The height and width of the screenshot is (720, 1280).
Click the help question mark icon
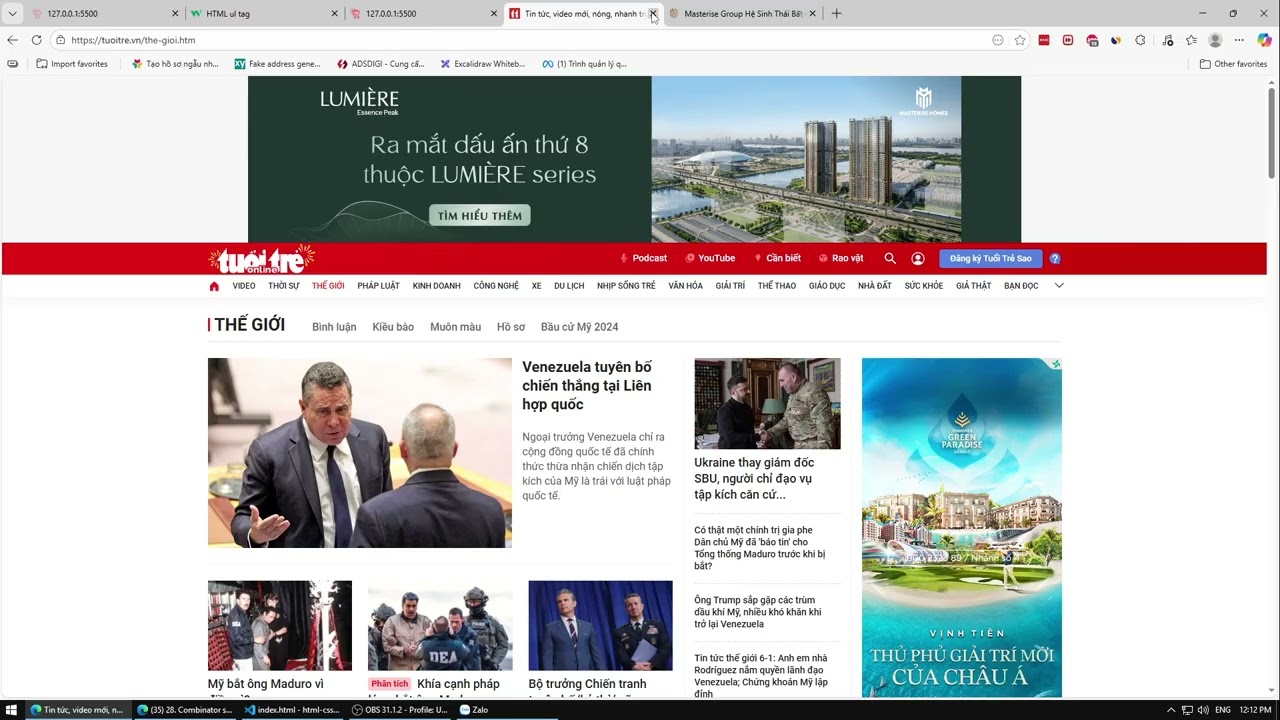pos(1054,258)
